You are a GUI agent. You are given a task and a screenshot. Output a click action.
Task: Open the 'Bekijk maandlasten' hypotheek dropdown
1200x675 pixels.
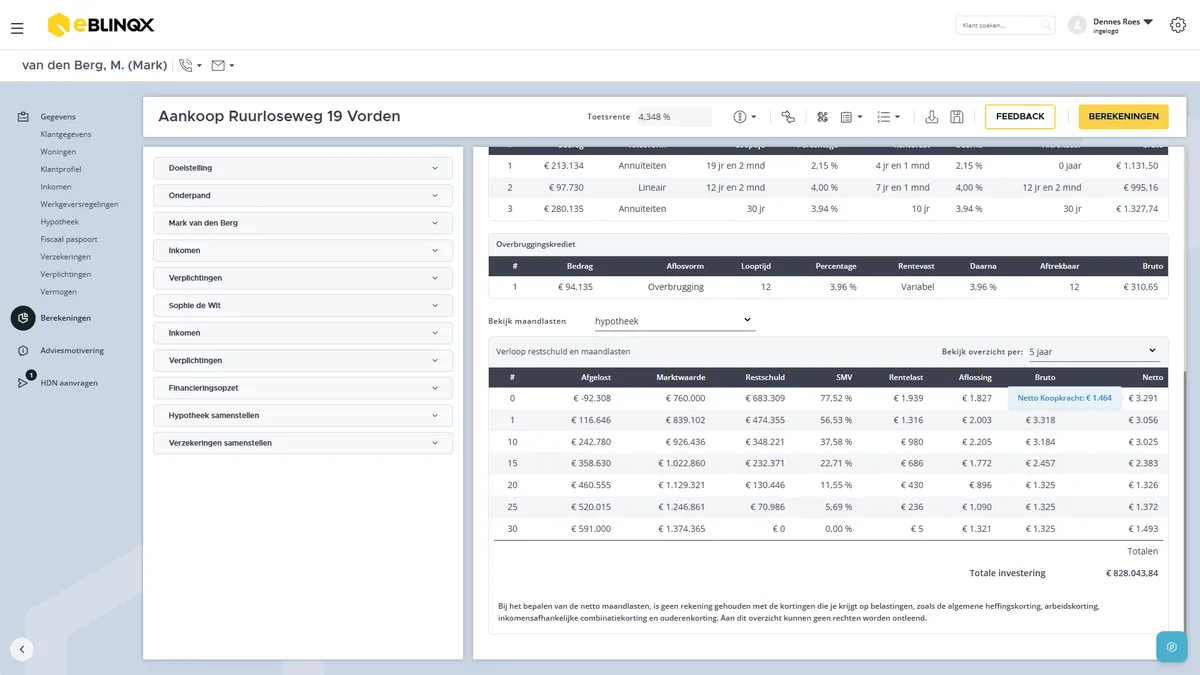673,321
